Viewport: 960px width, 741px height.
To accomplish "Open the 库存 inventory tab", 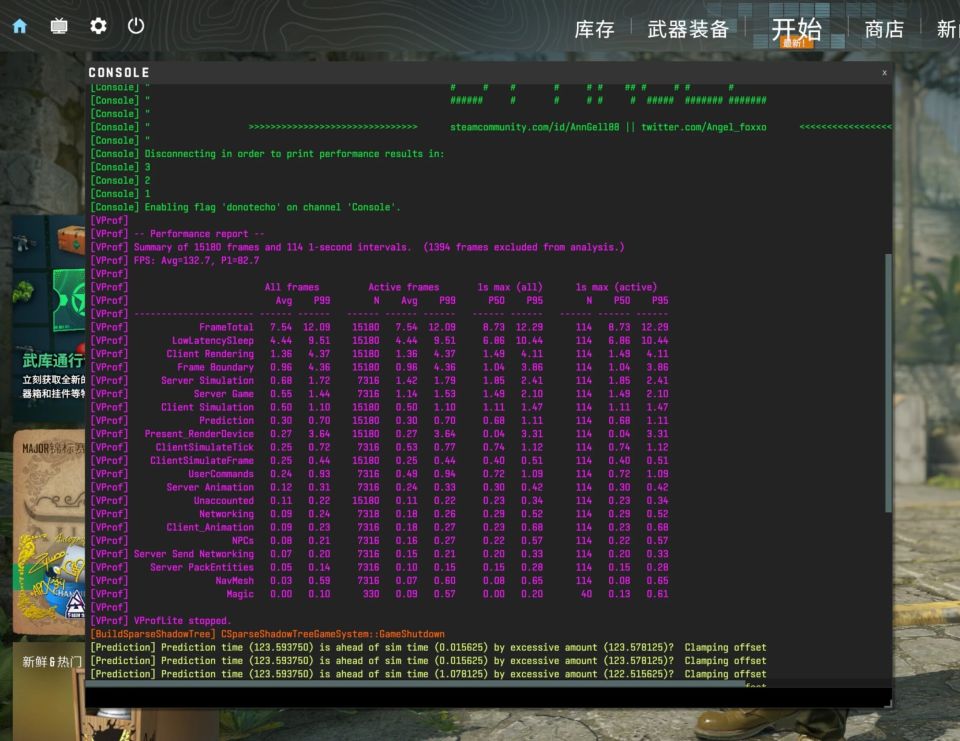I will click(x=594, y=29).
